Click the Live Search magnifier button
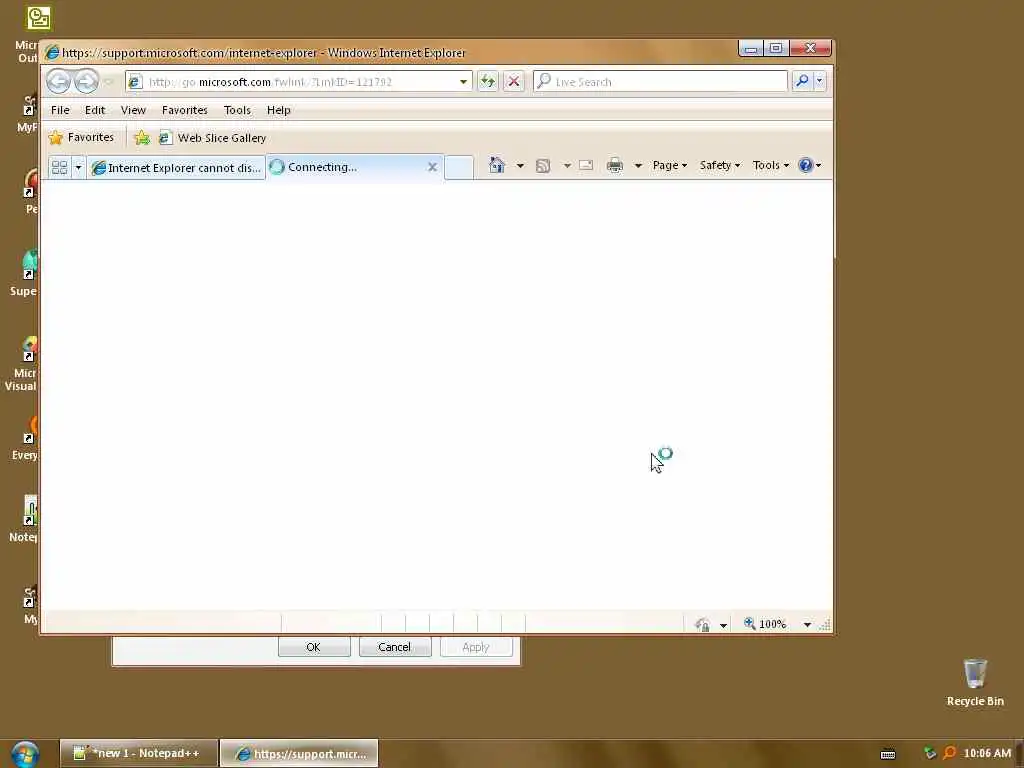1024x768 pixels. [x=802, y=81]
